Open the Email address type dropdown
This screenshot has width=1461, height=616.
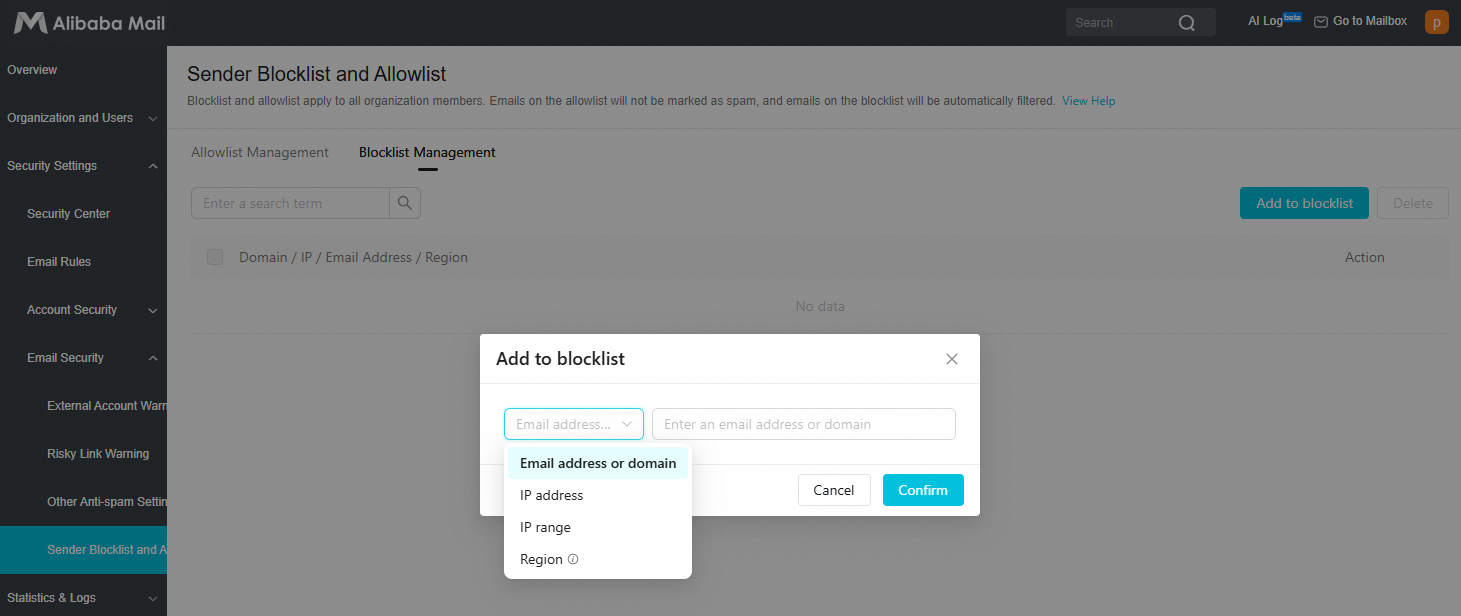coord(574,424)
